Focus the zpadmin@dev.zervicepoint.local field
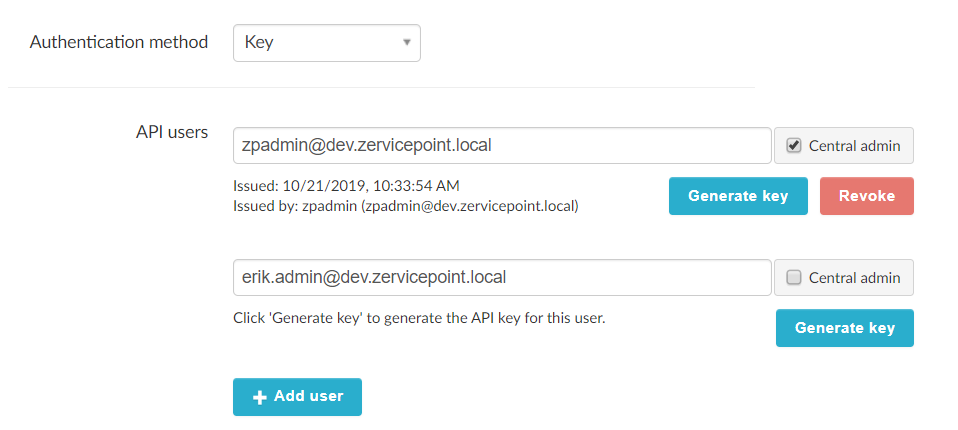The height and width of the screenshot is (430, 958). point(502,146)
